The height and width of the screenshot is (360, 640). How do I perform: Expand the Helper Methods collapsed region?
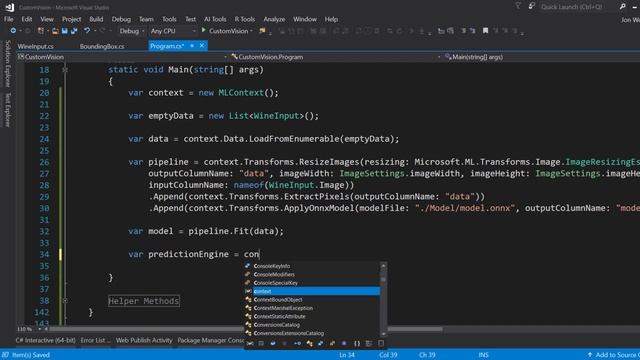[65, 301]
